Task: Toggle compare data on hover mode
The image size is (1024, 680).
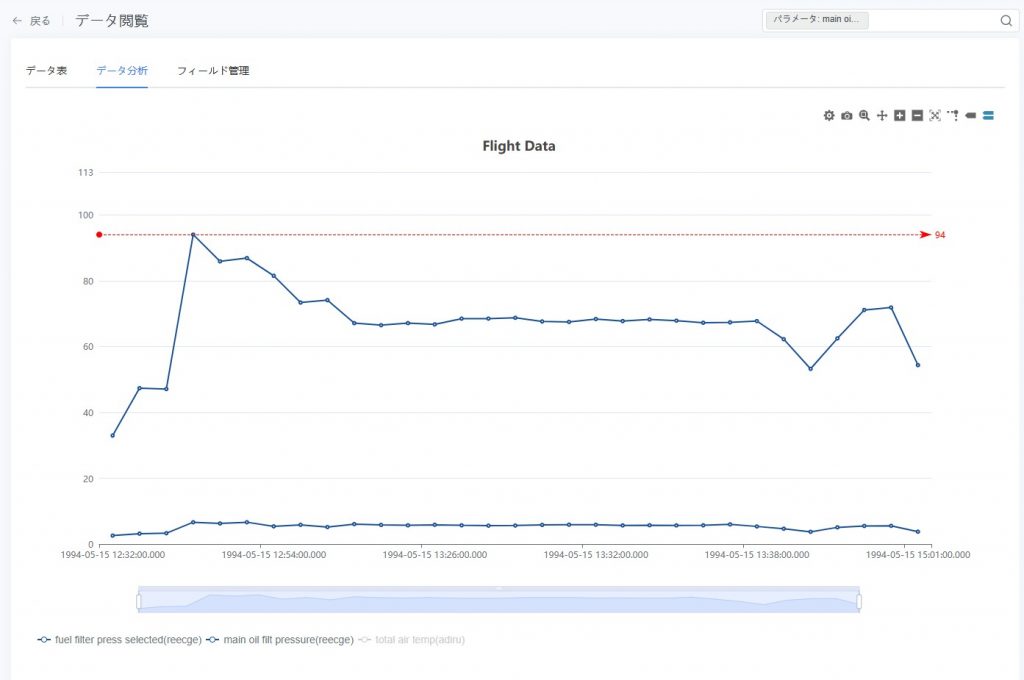Action: coord(988,116)
